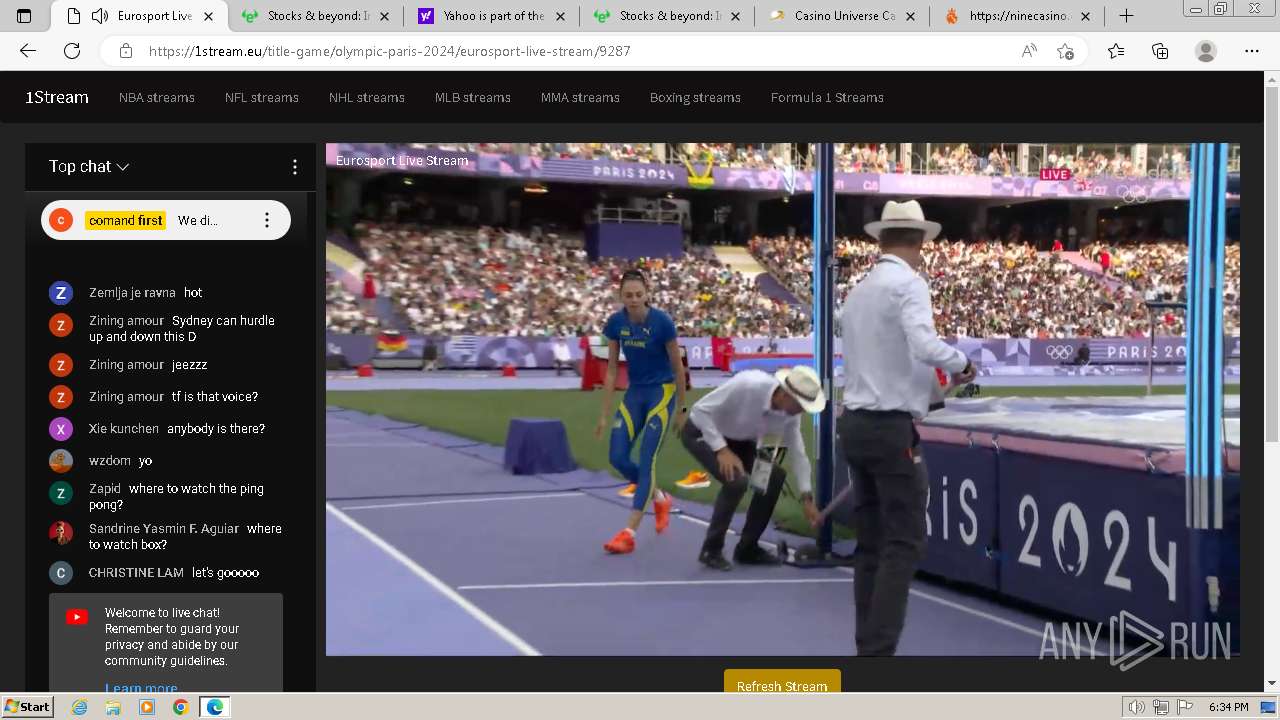This screenshot has height=720, width=1280.
Task: Open the media player taskbar icon
Action: click(147, 707)
